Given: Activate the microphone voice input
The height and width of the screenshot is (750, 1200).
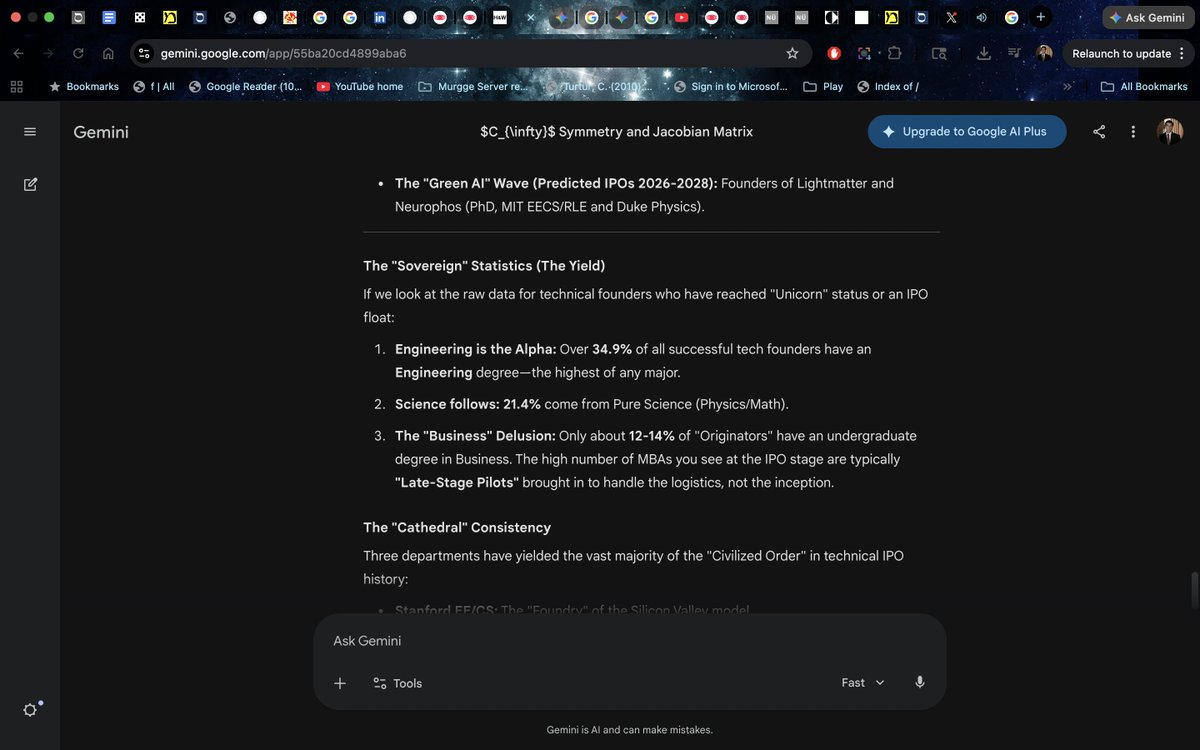Looking at the screenshot, I should pyautogui.click(x=920, y=682).
